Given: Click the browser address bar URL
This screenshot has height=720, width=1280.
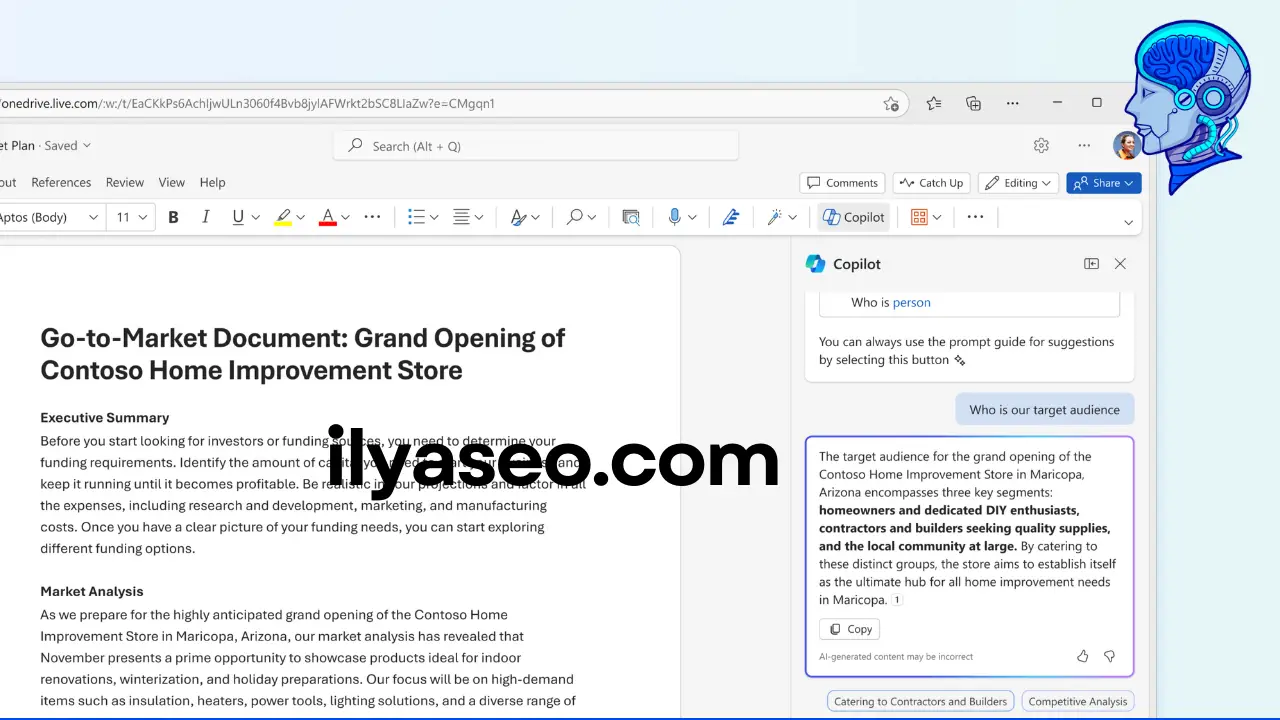Looking at the screenshot, I should pyautogui.click(x=247, y=103).
